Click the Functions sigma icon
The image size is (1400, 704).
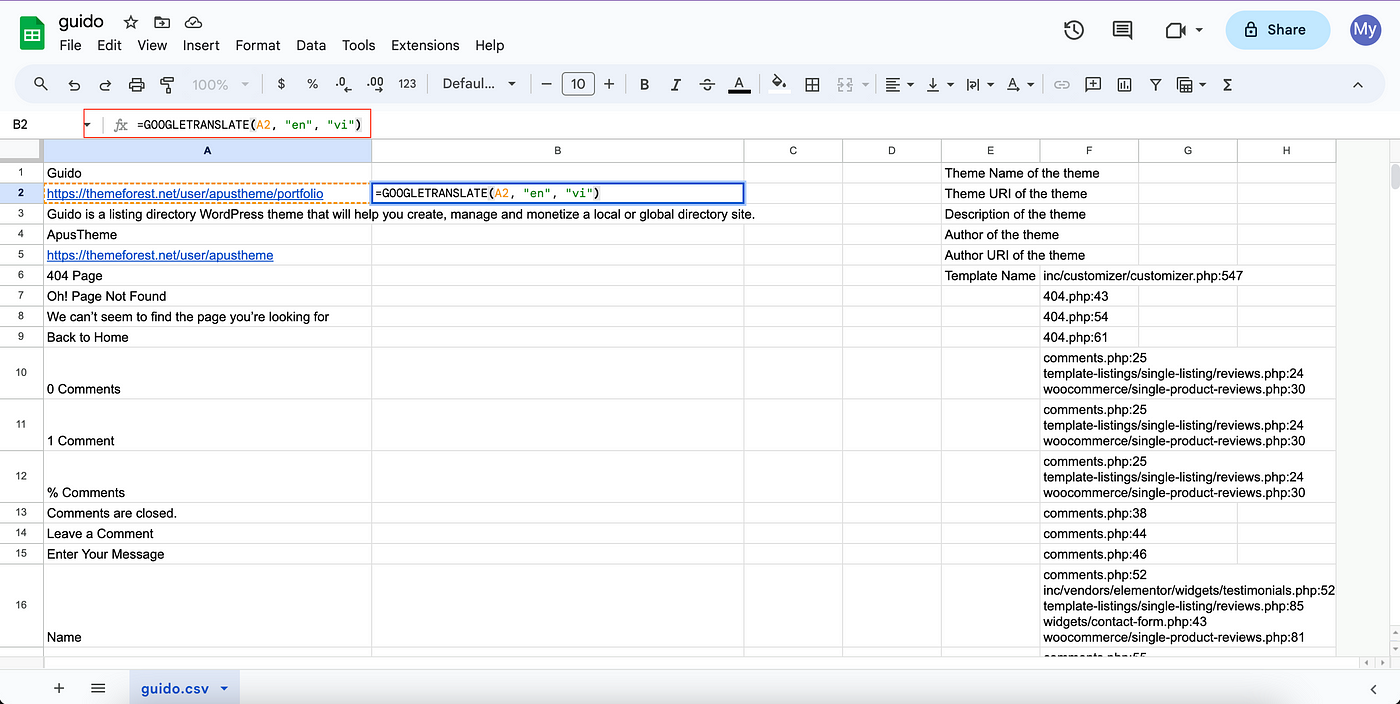(1227, 84)
